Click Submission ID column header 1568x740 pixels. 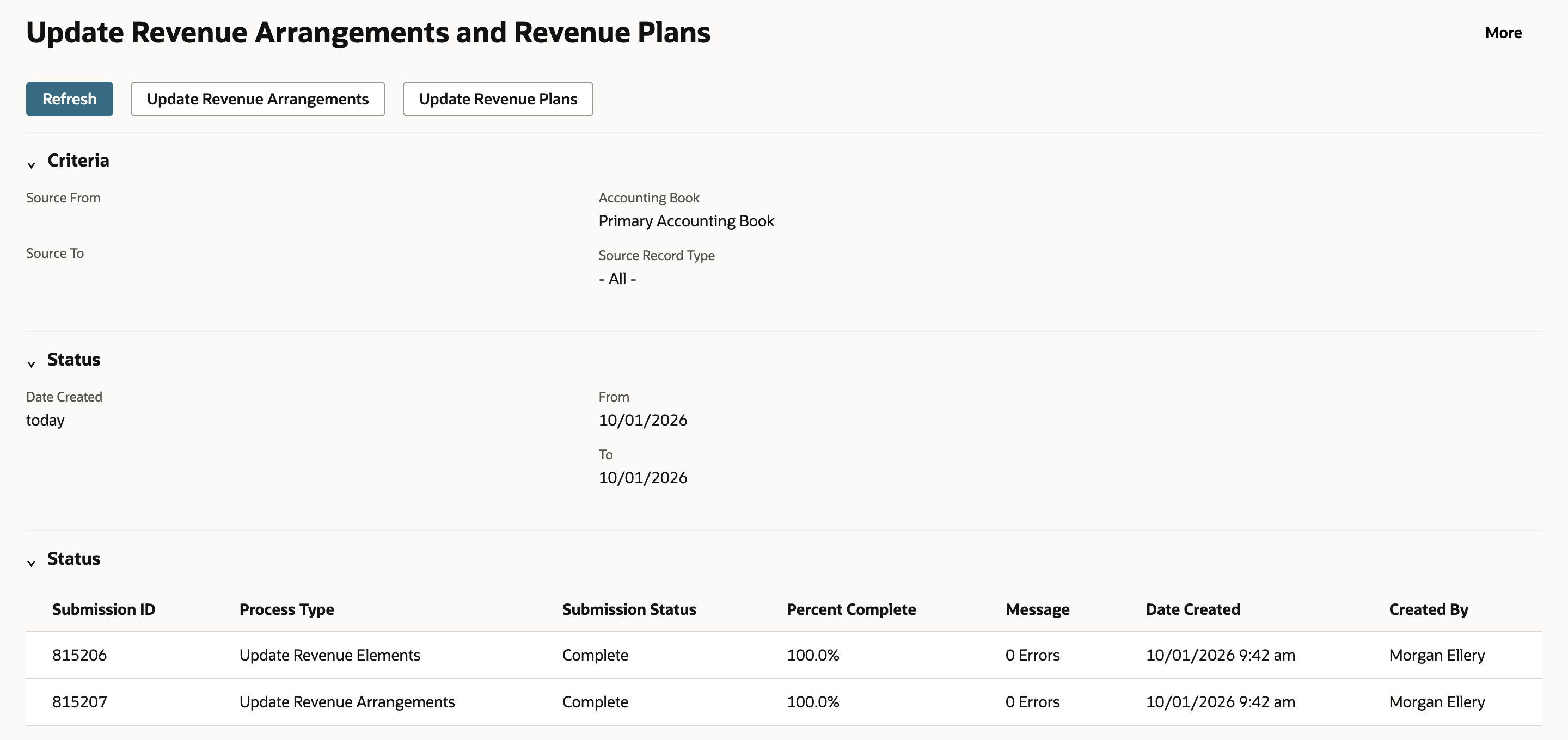[x=103, y=609]
